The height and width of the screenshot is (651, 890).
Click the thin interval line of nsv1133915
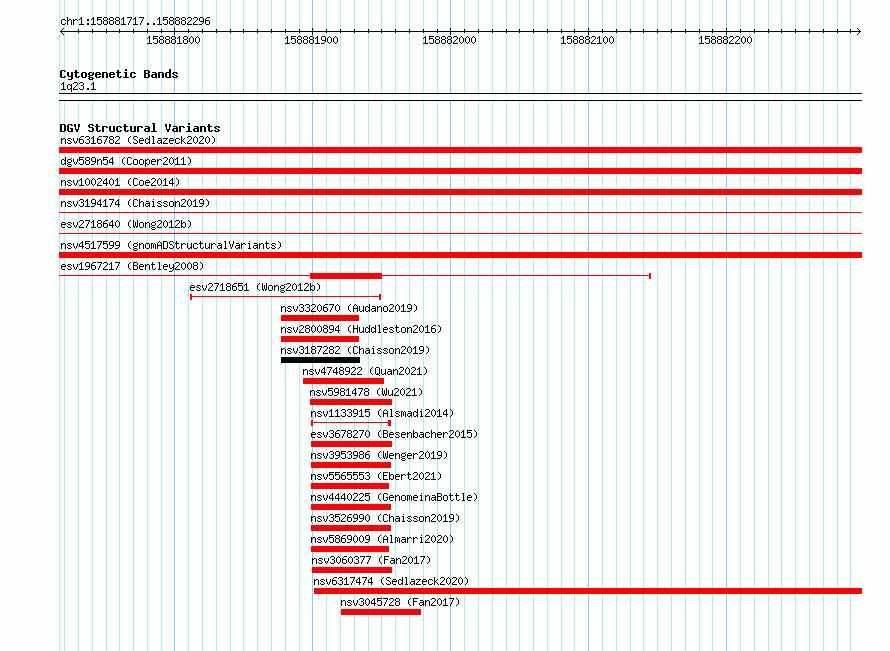(x=351, y=423)
